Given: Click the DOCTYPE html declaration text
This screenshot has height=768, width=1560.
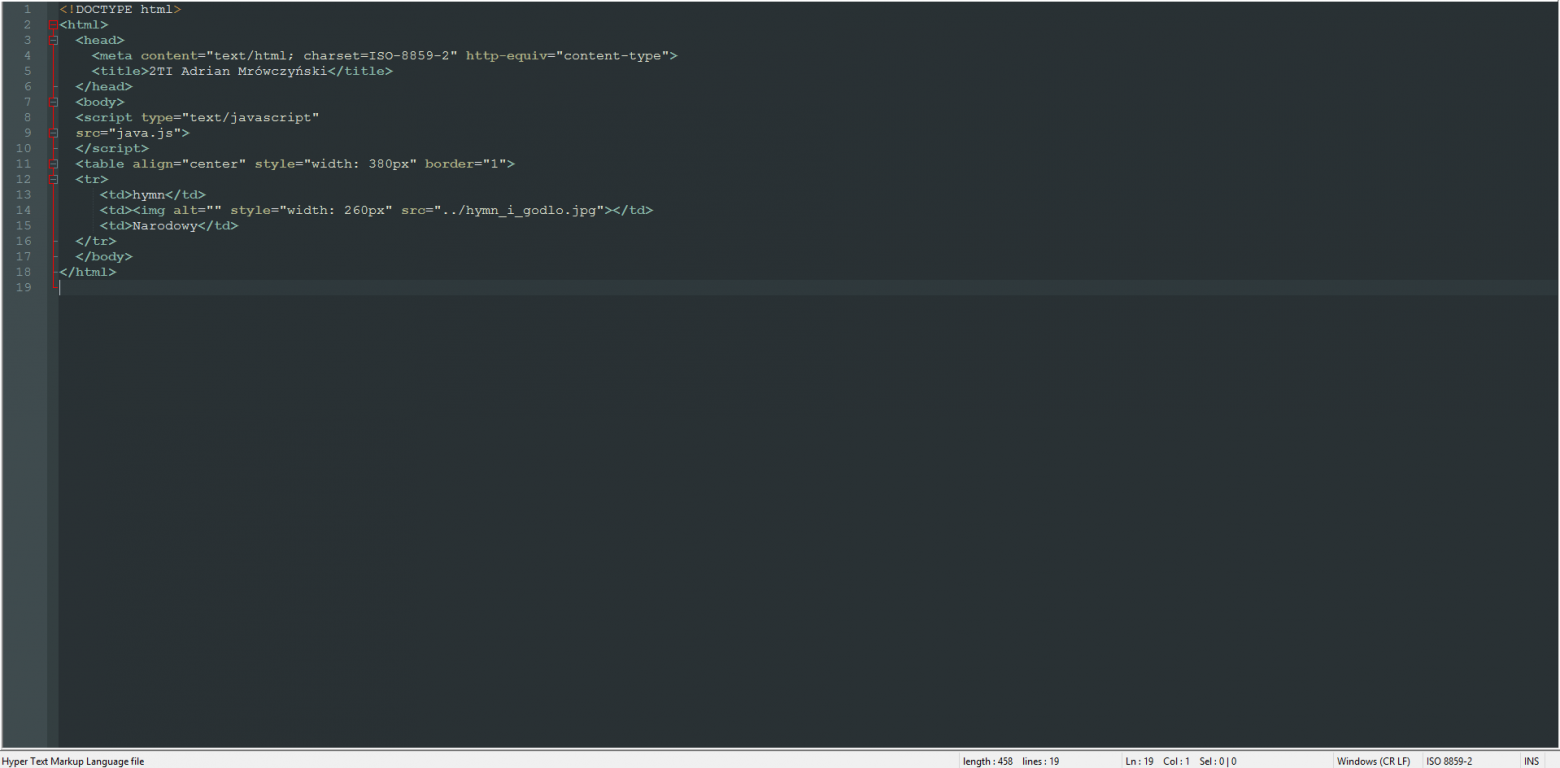Looking at the screenshot, I should point(120,9).
